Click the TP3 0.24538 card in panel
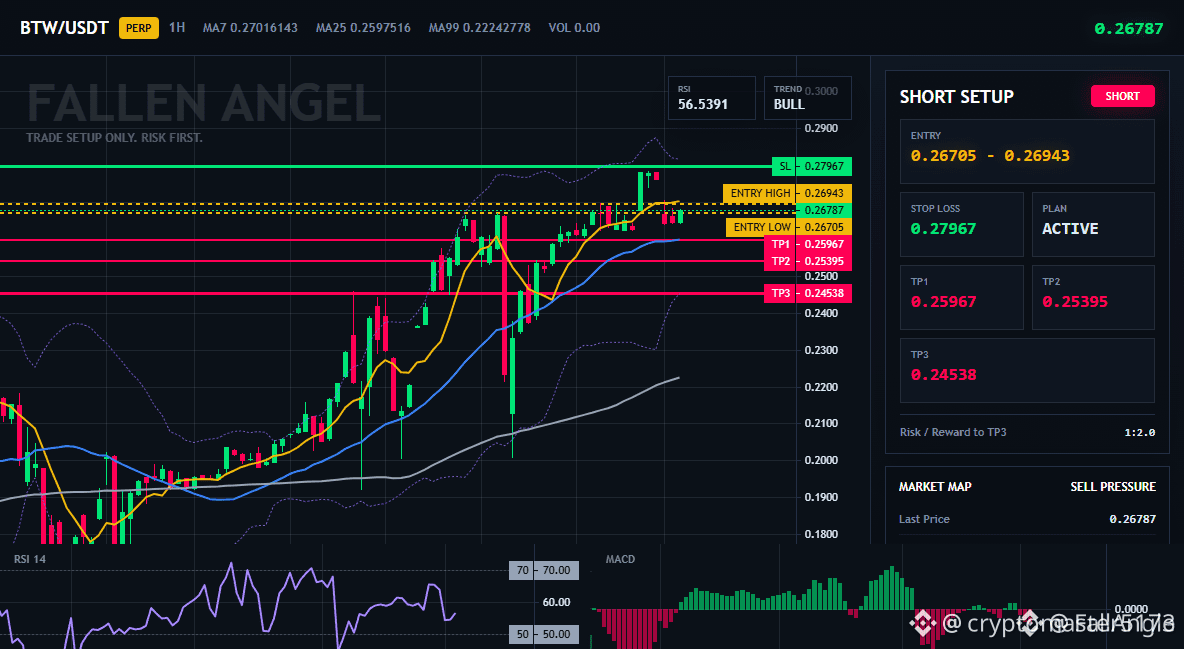The width and height of the screenshot is (1184, 649). point(1027,370)
